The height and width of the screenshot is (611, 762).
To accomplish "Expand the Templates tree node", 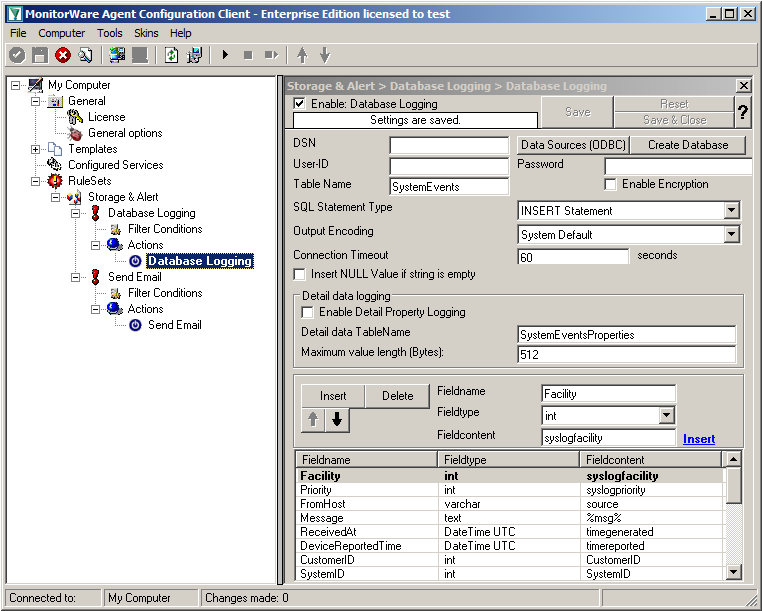I will [x=35, y=150].
